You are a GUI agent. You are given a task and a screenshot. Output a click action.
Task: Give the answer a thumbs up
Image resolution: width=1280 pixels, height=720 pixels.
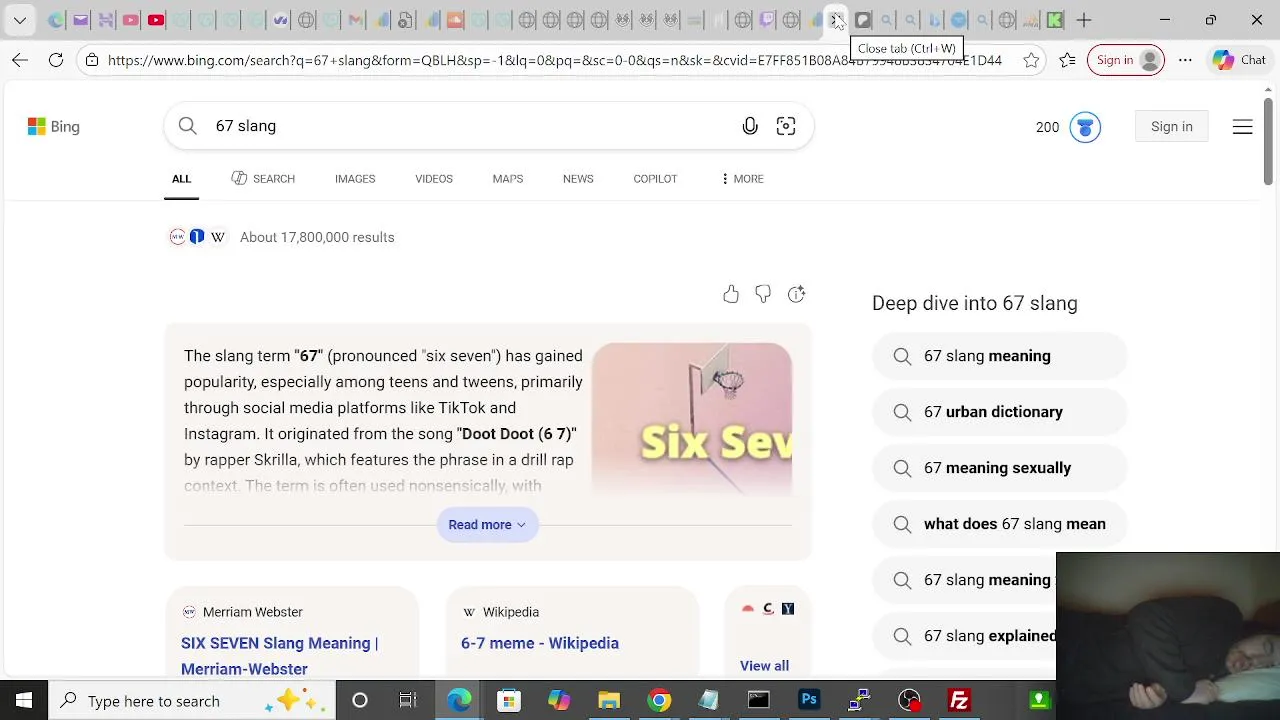(731, 294)
